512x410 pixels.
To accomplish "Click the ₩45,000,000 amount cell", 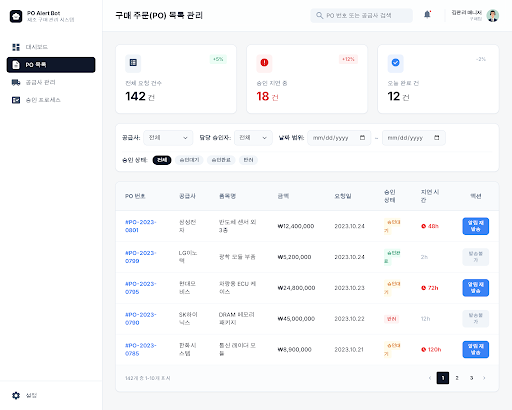I will pyautogui.click(x=296, y=319).
